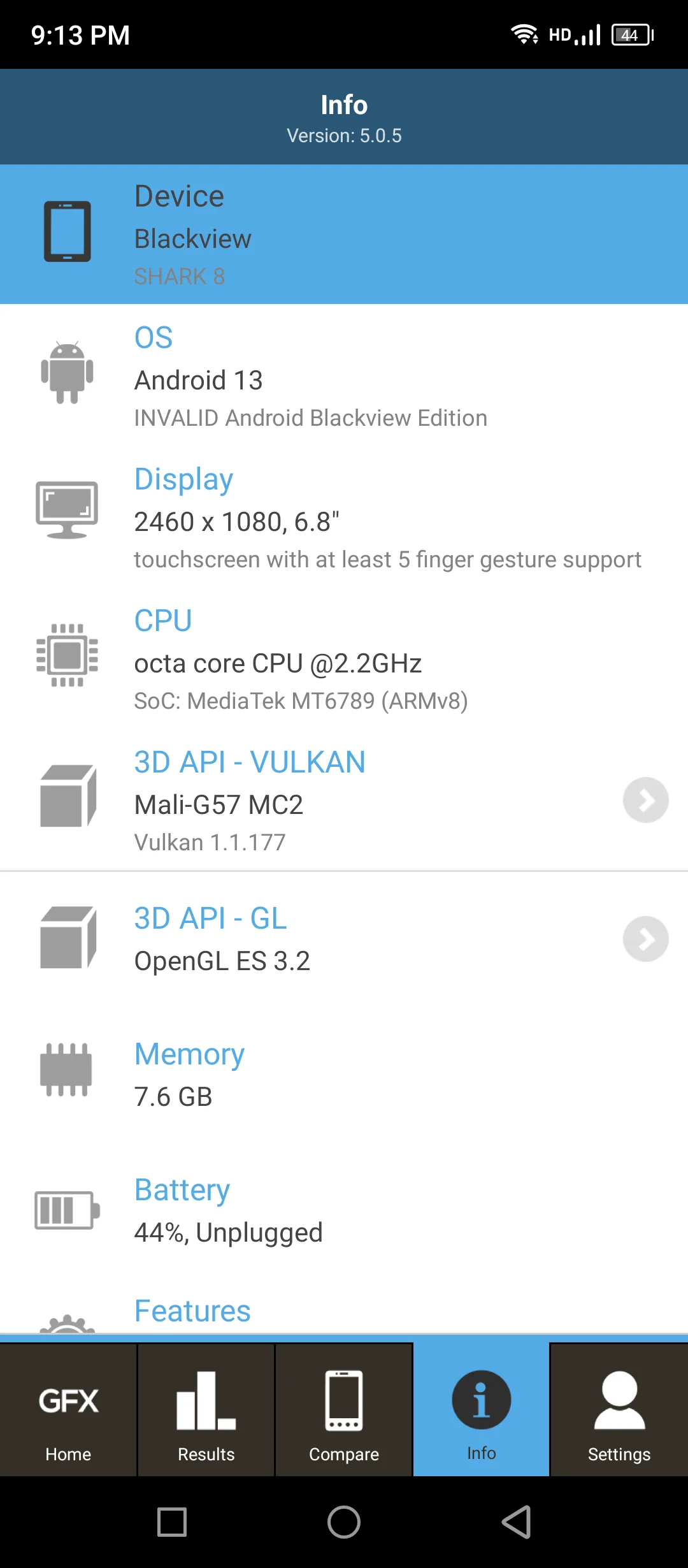The width and height of the screenshot is (688, 1568).
Task: Open the Compare tab
Action: click(344, 1410)
